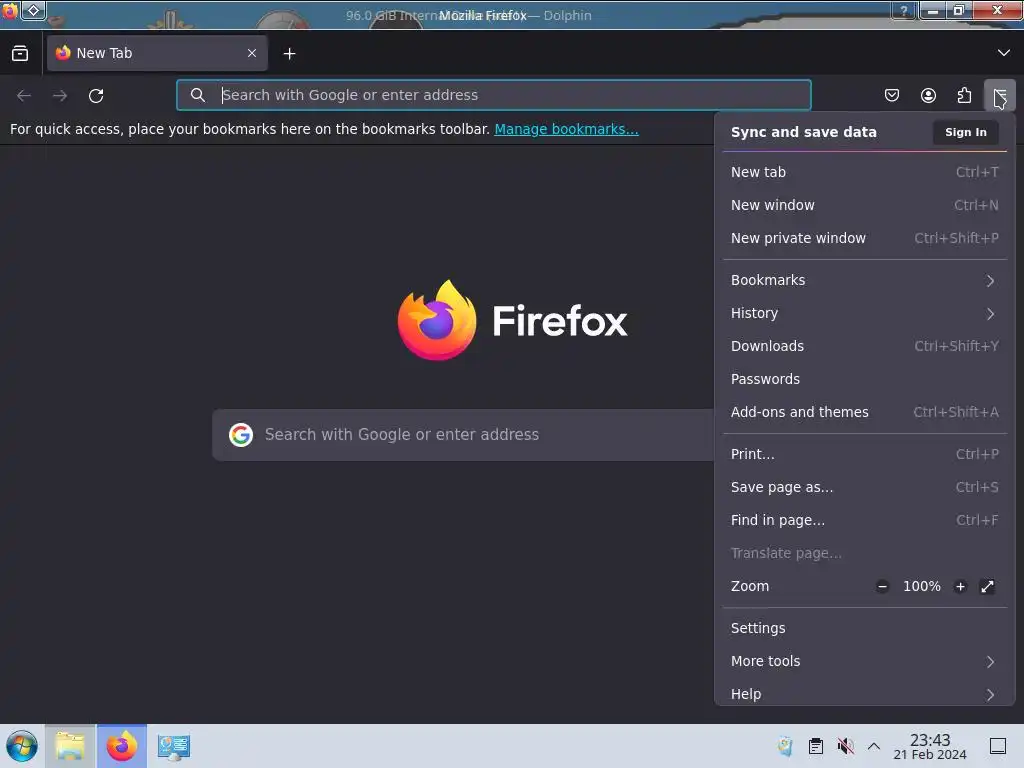The width and height of the screenshot is (1024, 768).
Task: Open Add-ons and themes
Action: [x=865, y=412]
